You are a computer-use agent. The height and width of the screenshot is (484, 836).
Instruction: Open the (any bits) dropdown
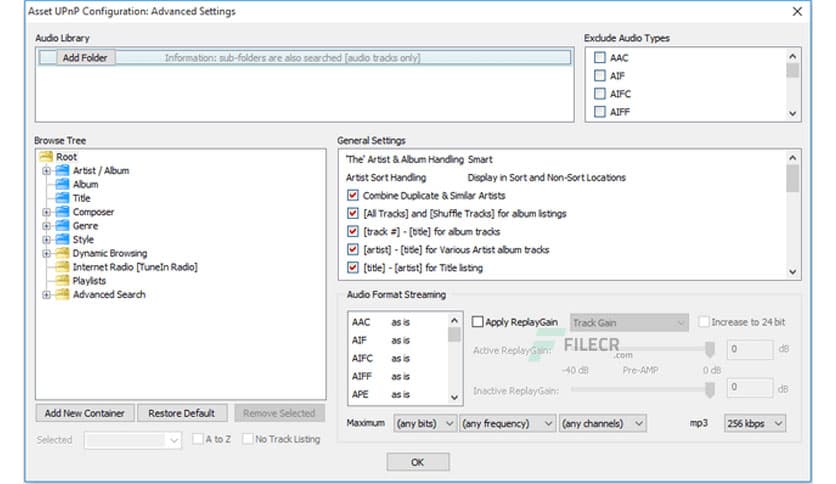(x=425, y=423)
